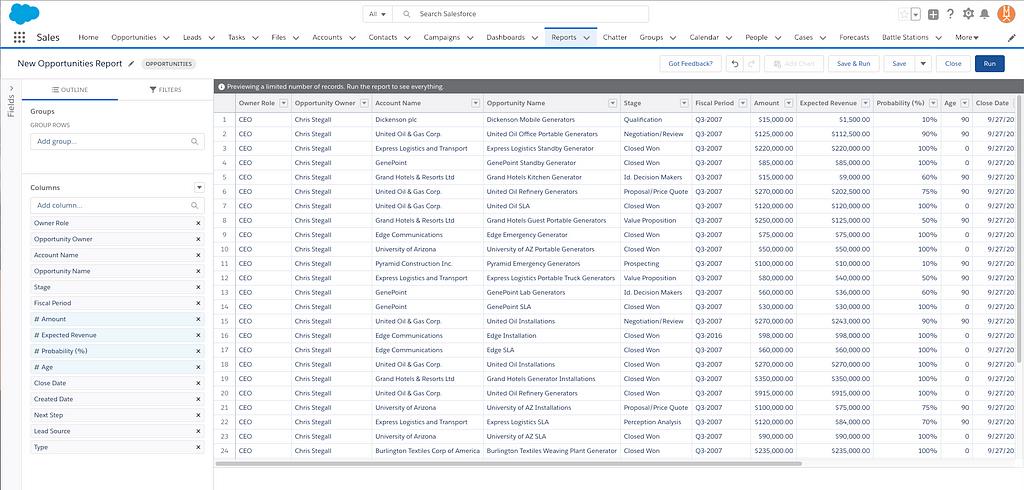Open the Chatter navigation tab
Screen dimensions: 1024x490
click(x=614, y=37)
